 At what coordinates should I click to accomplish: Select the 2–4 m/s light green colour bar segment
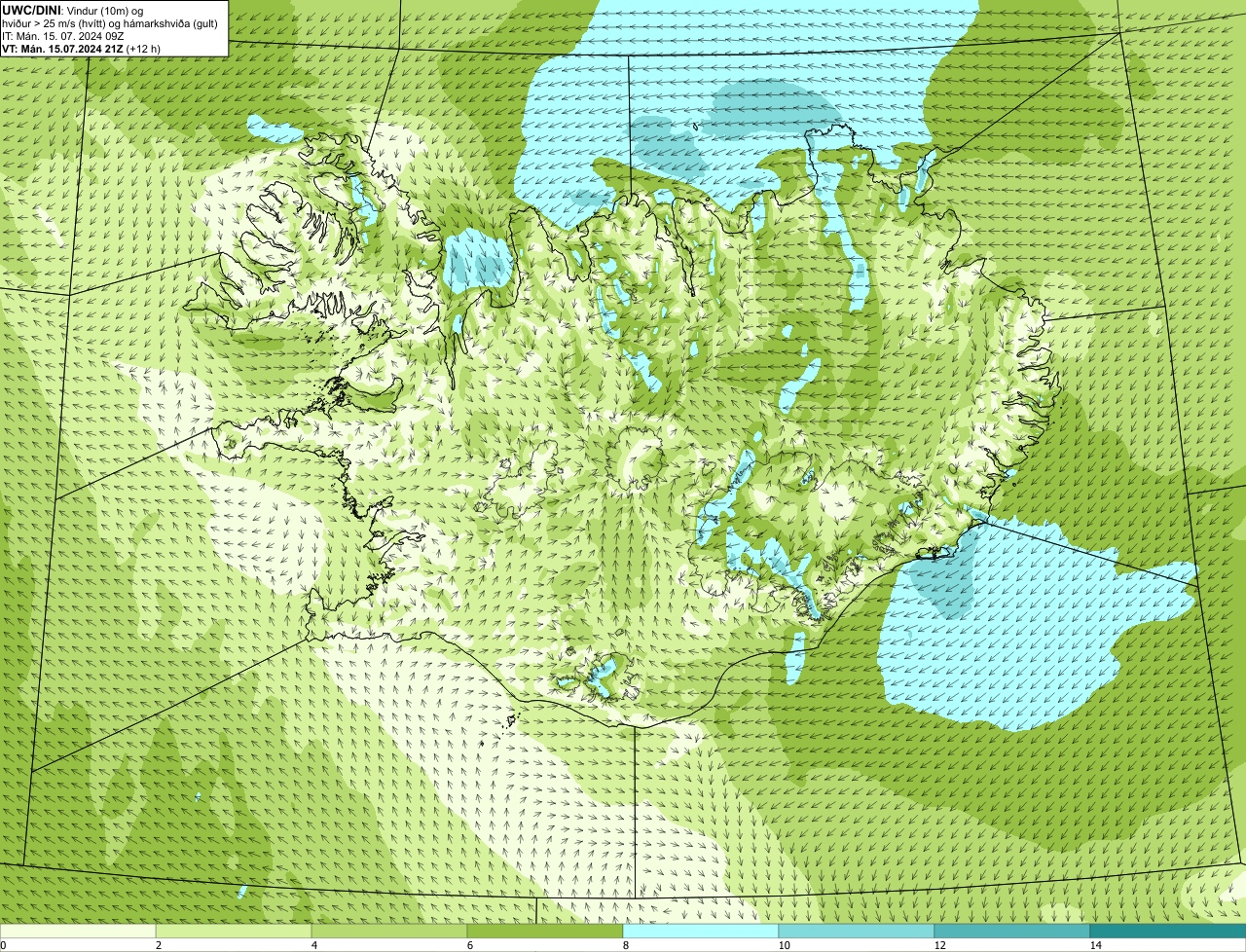pos(234,931)
